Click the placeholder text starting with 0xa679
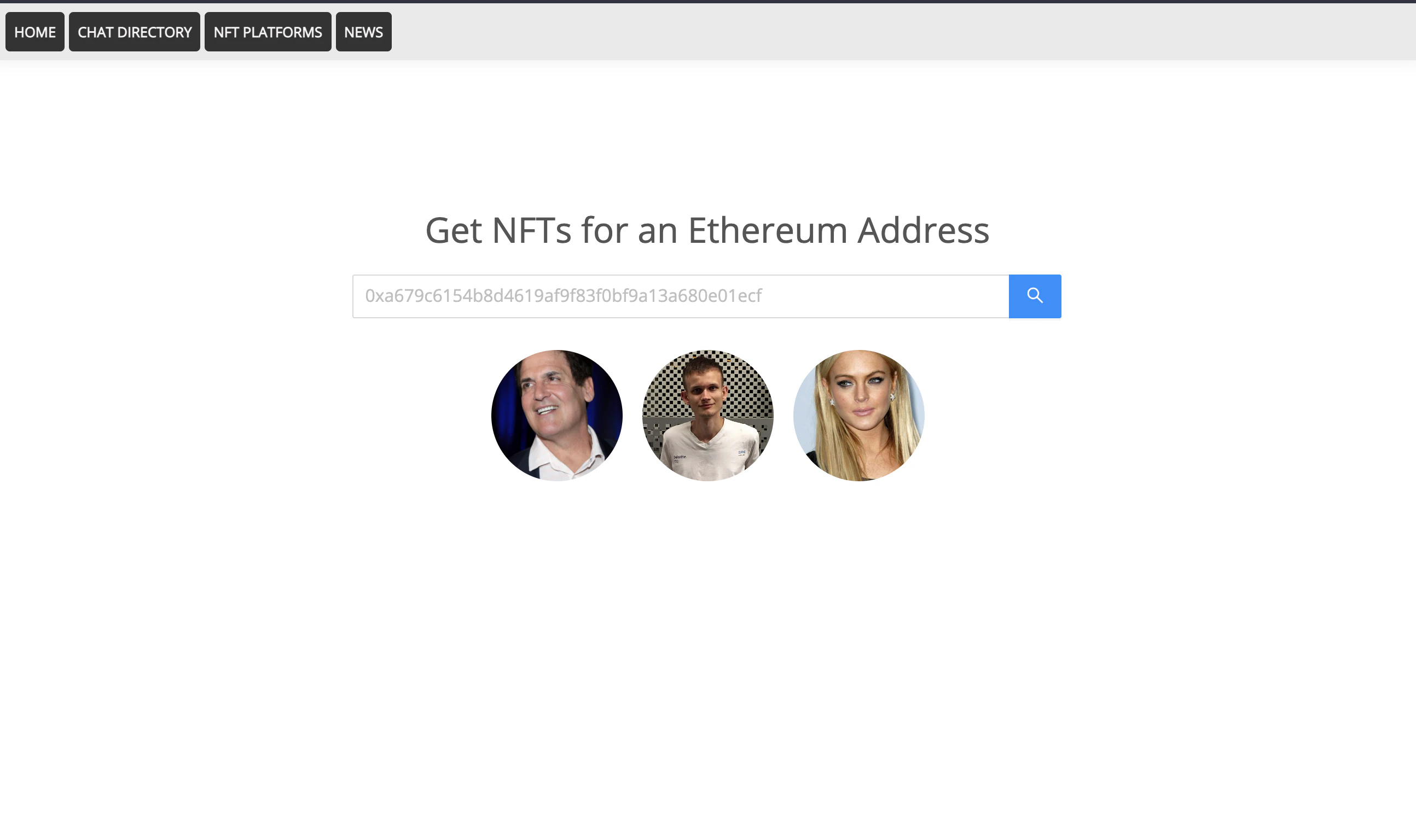The image size is (1416, 840). pos(564,295)
